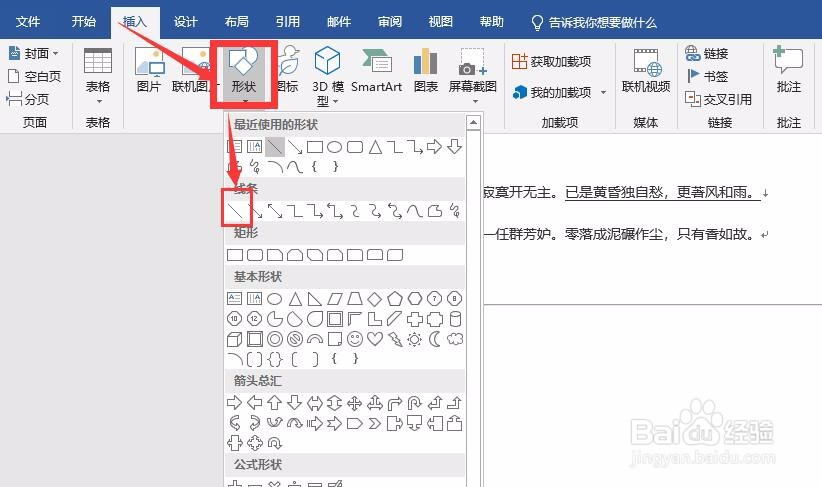The image size is (822, 487).
Task: Insert a page break with 分页
Action: click(28, 99)
